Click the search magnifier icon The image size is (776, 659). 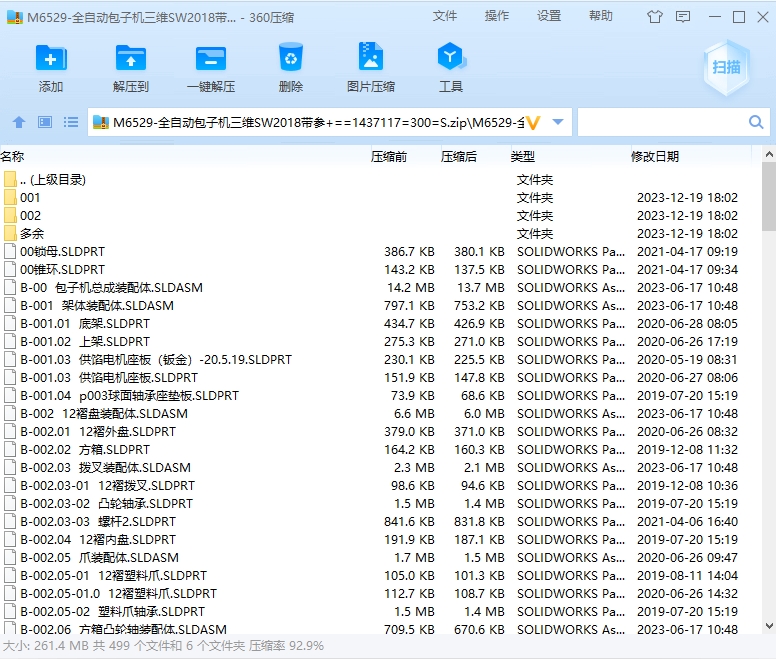pyautogui.click(x=756, y=122)
